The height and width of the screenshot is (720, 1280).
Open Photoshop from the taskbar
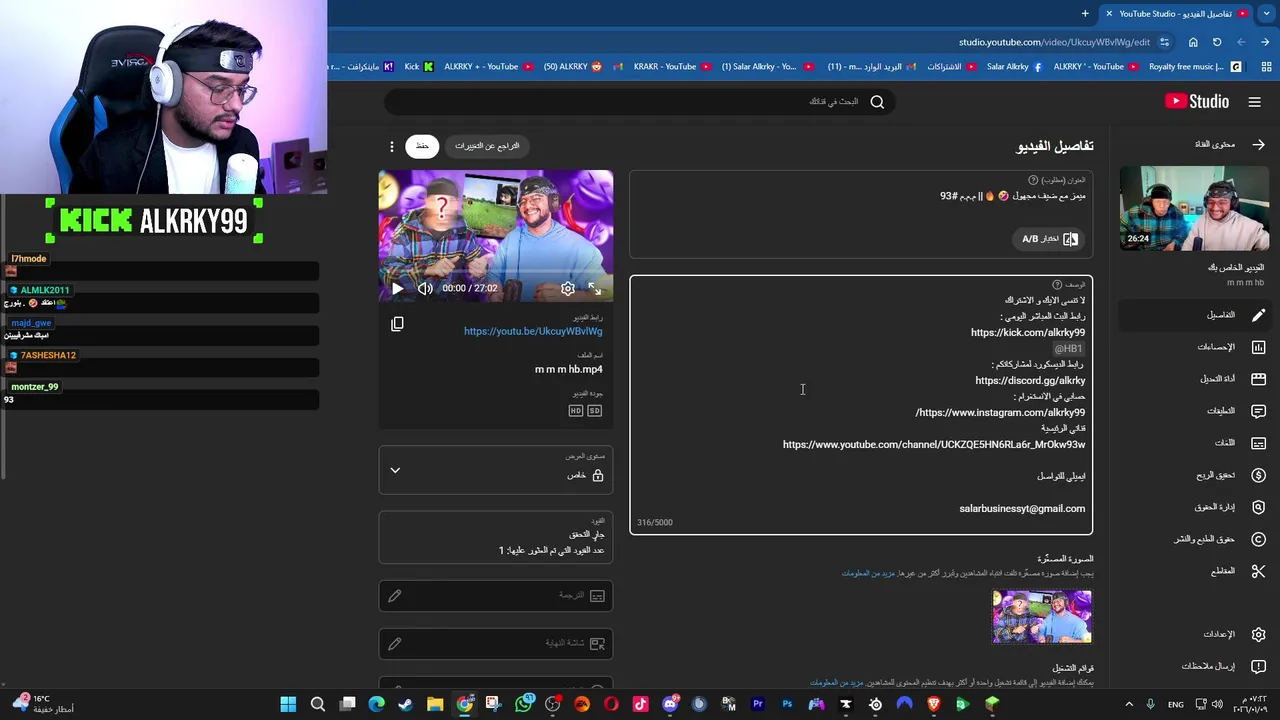[787, 704]
